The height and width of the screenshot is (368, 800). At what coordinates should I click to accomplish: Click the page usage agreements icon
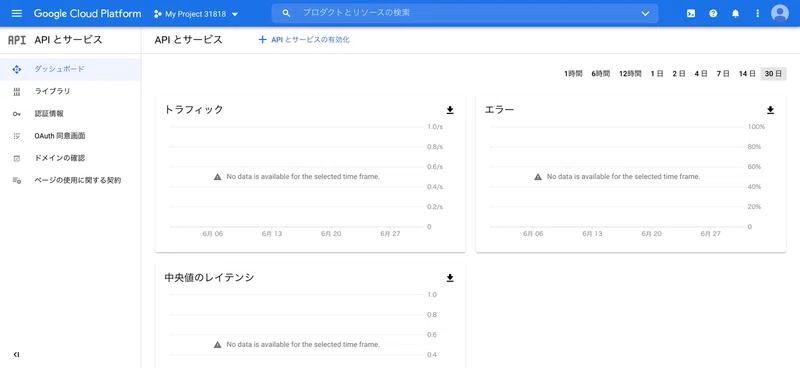click(16, 181)
